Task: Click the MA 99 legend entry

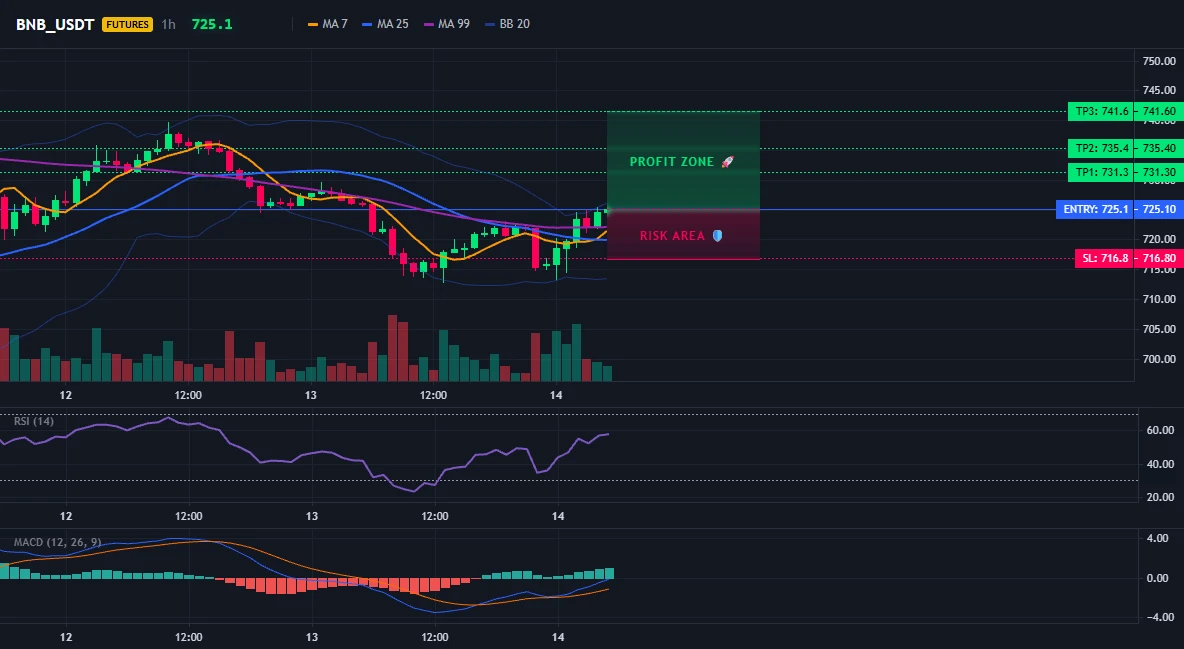Action: click(447, 24)
